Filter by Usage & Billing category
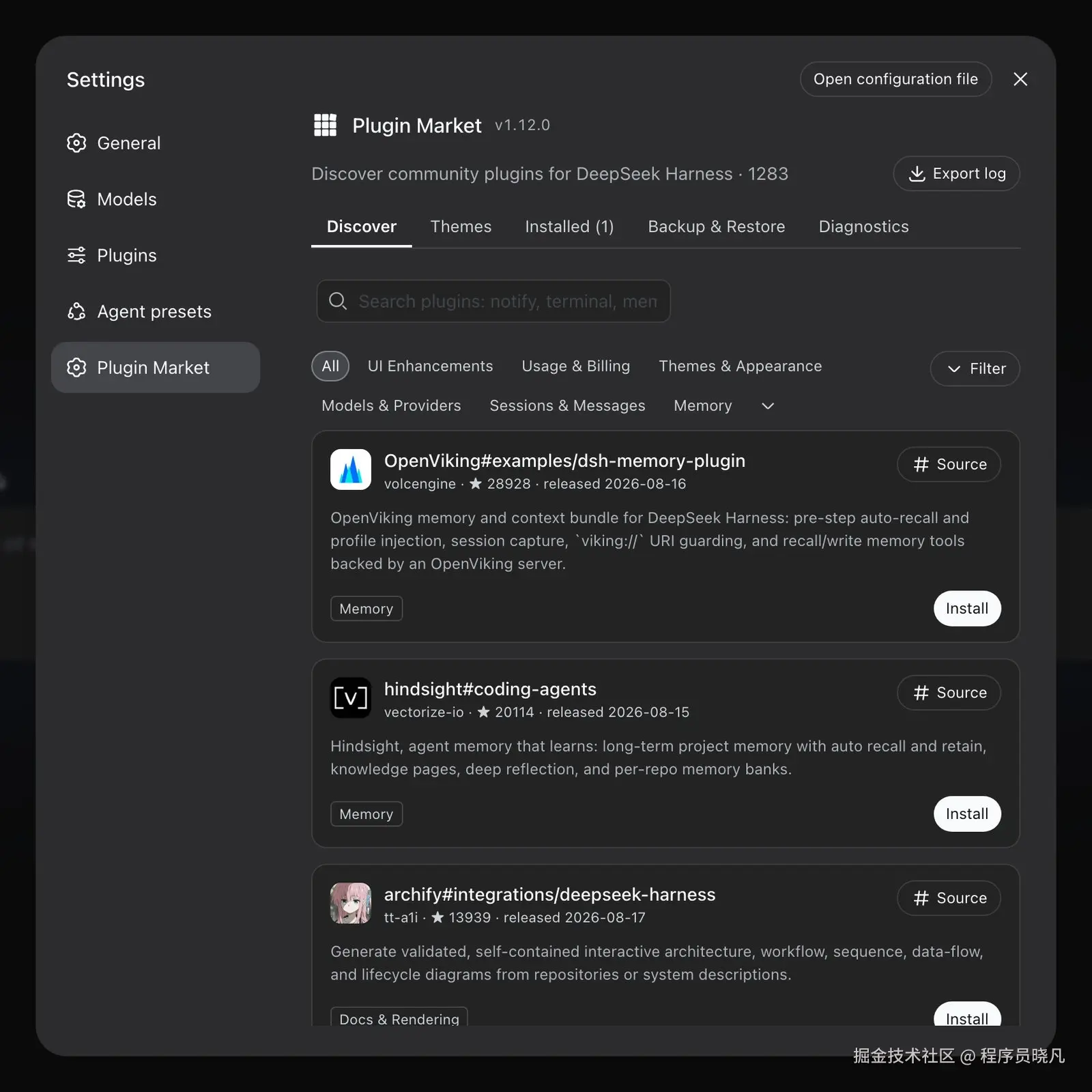 click(x=576, y=367)
